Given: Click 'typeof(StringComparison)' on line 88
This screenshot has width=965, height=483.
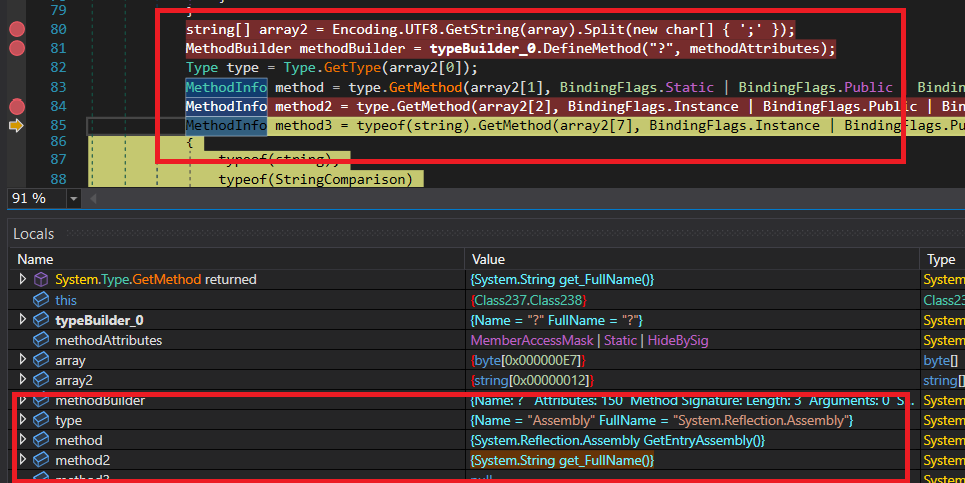Looking at the screenshot, I should (x=316, y=179).
